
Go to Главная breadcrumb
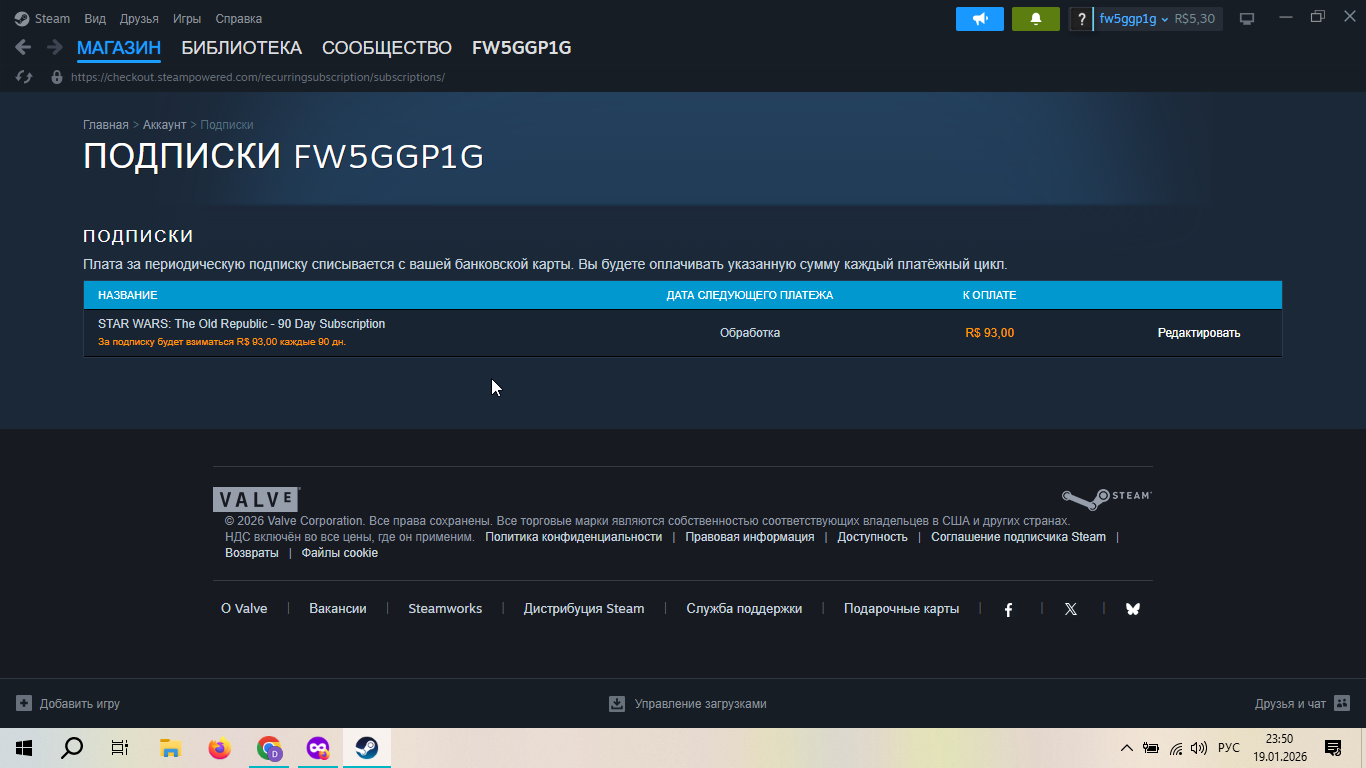click(x=106, y=125)
